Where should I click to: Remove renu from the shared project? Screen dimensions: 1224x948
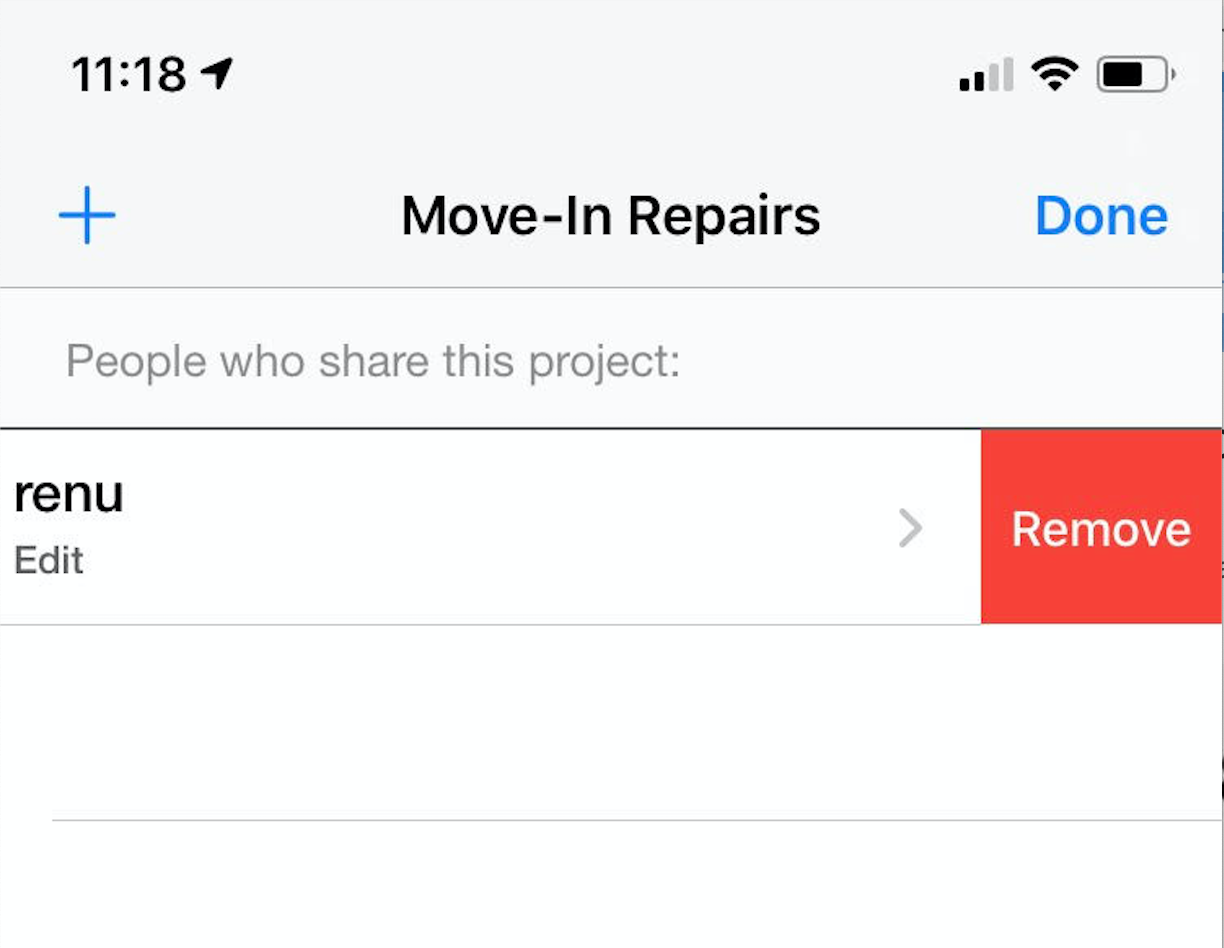click(x=1101, y=527)
